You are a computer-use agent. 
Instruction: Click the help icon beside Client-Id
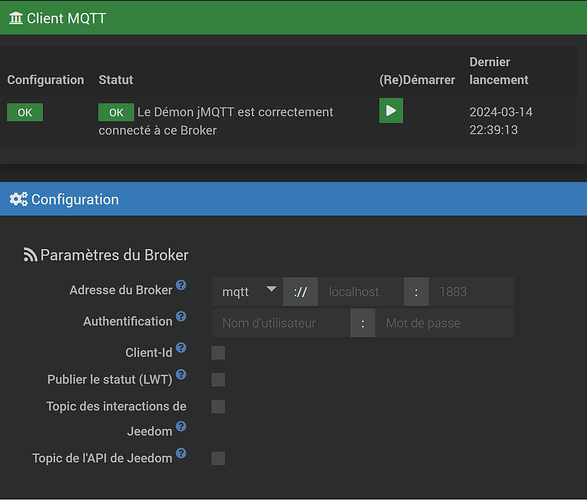[x=181, y=348]
